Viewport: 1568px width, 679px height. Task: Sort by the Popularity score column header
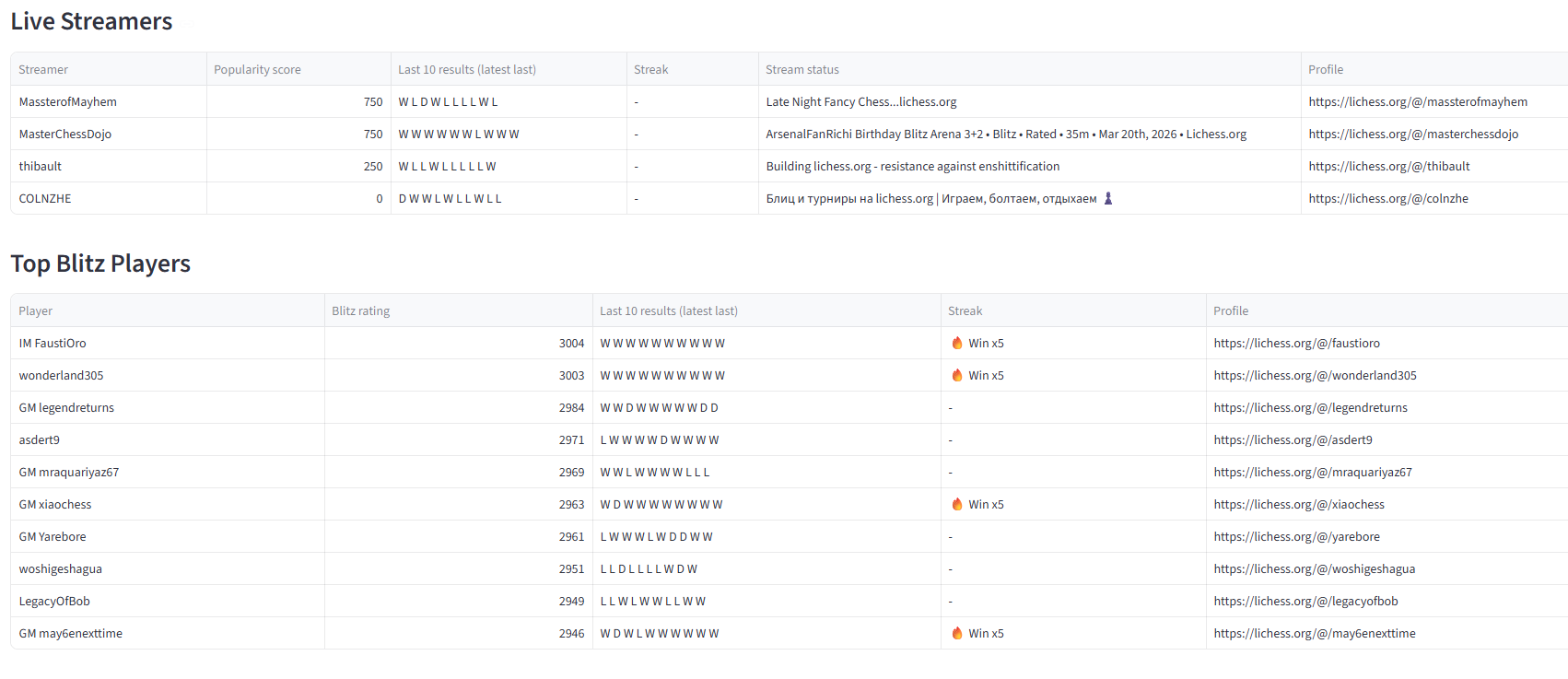pos(257,69)
